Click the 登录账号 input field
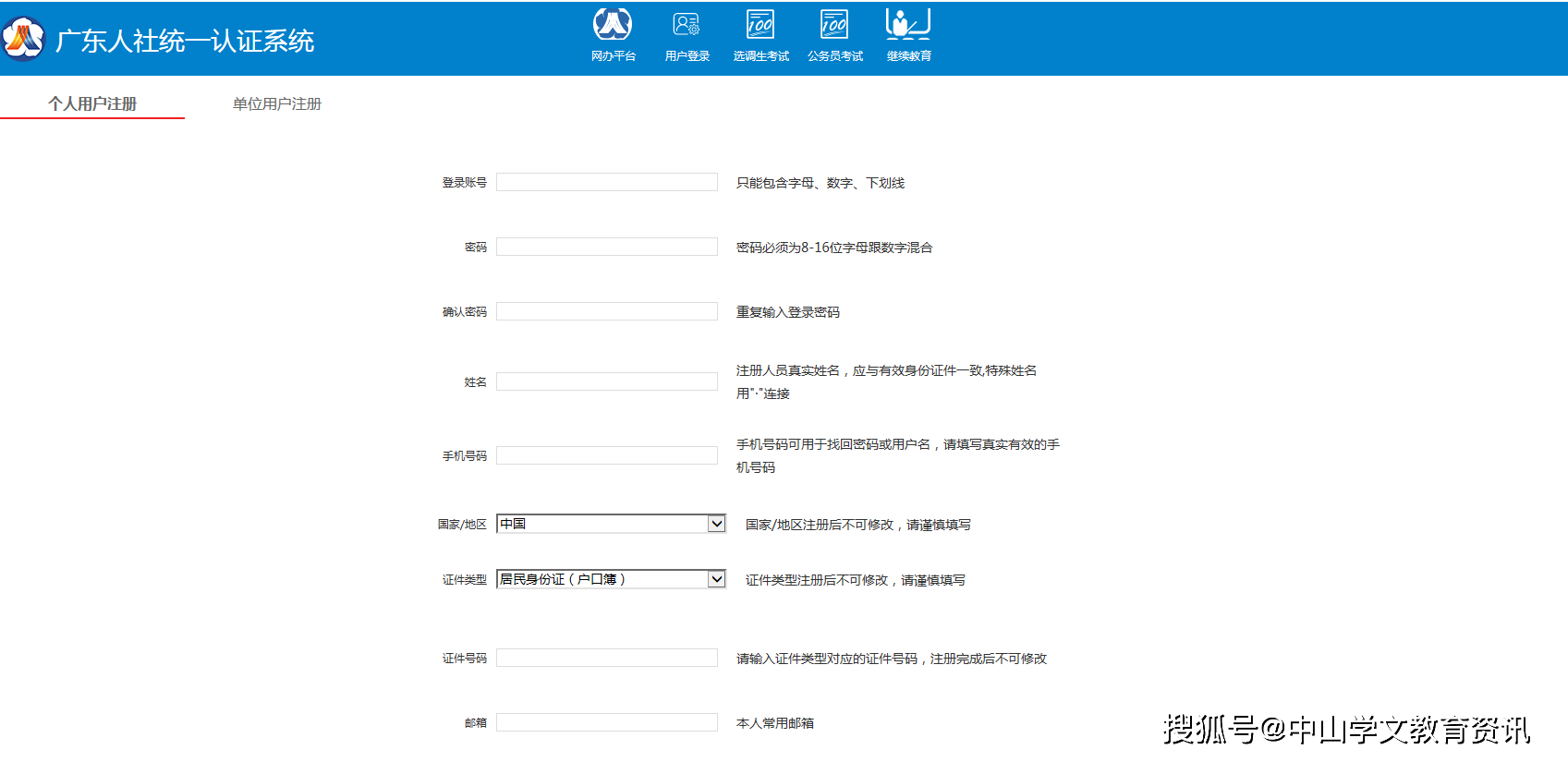1568x762 pixels. click(607, 182)
